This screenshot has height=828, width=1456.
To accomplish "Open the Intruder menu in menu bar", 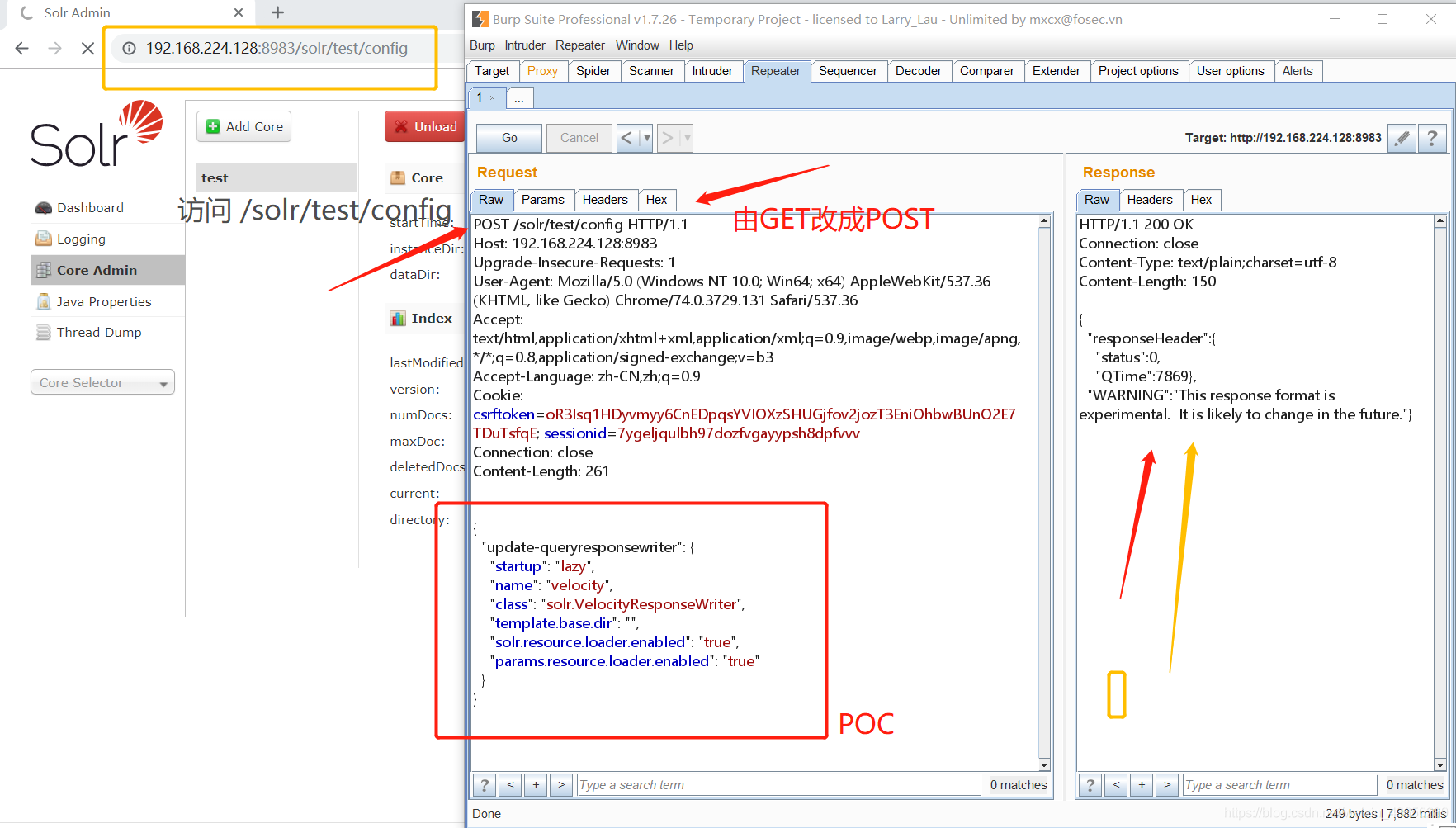I will click(525, 45).
